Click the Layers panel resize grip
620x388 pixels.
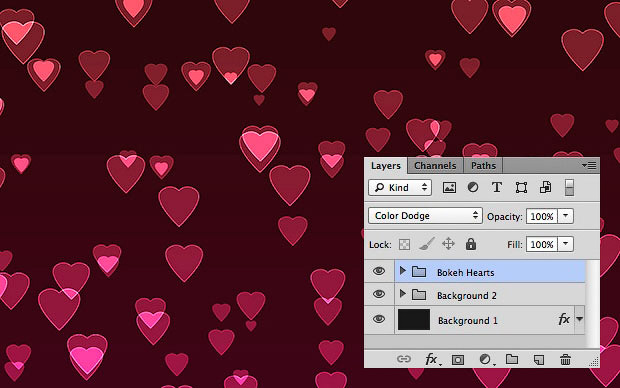tap(594, 362)
